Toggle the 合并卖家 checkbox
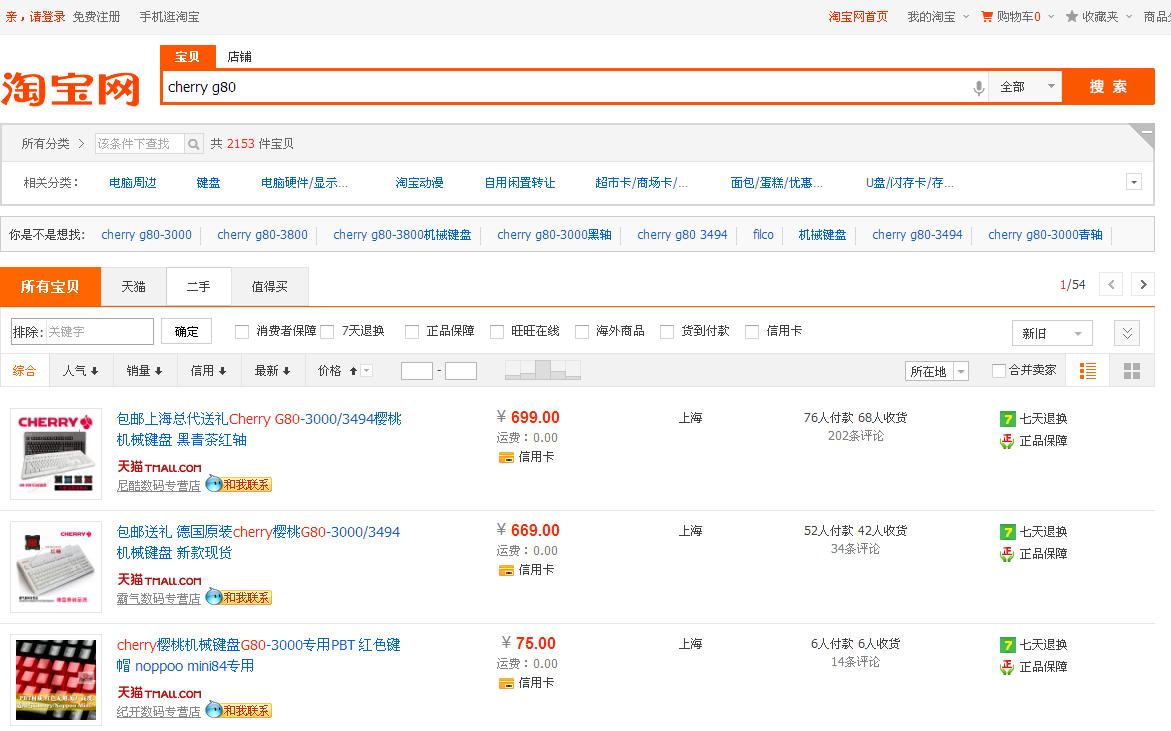The image size is (1171, 731). pyautogui.click(x=998, y=371)
